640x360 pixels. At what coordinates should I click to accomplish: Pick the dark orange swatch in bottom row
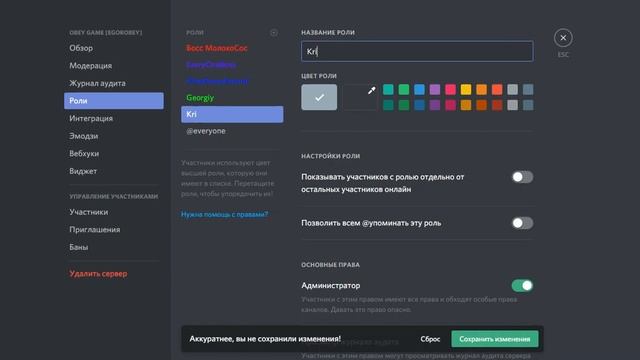coord(481,105)
